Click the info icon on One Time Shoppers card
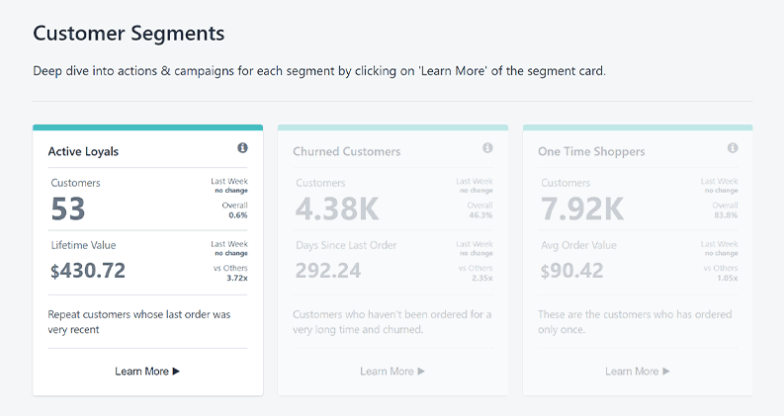The image size is (784, 416). 732,148
